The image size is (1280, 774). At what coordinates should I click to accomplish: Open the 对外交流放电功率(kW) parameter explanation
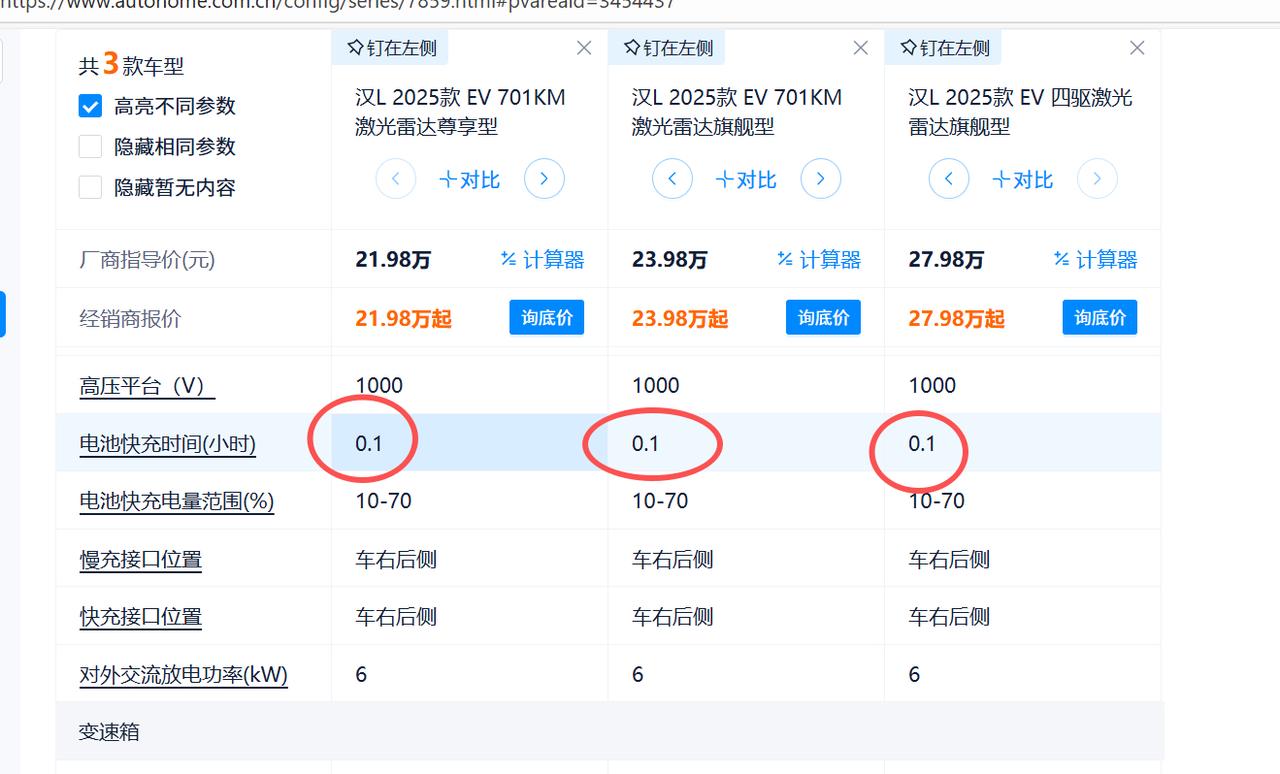pos(184,675)
